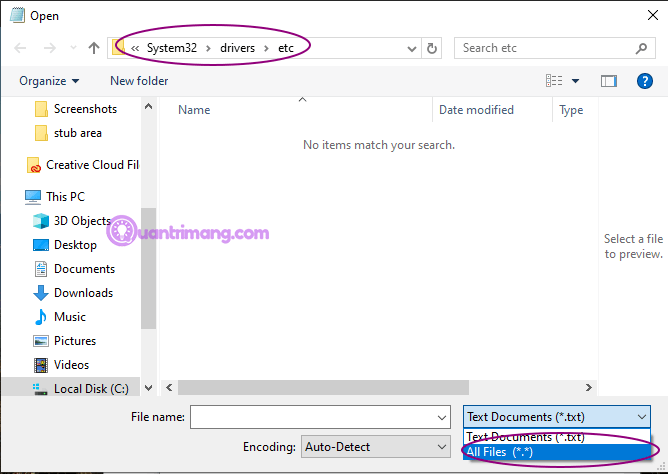Choose Text Documents (*.txt) from list
The width and height of the screenshot is (668, 474).
point(557,437)
